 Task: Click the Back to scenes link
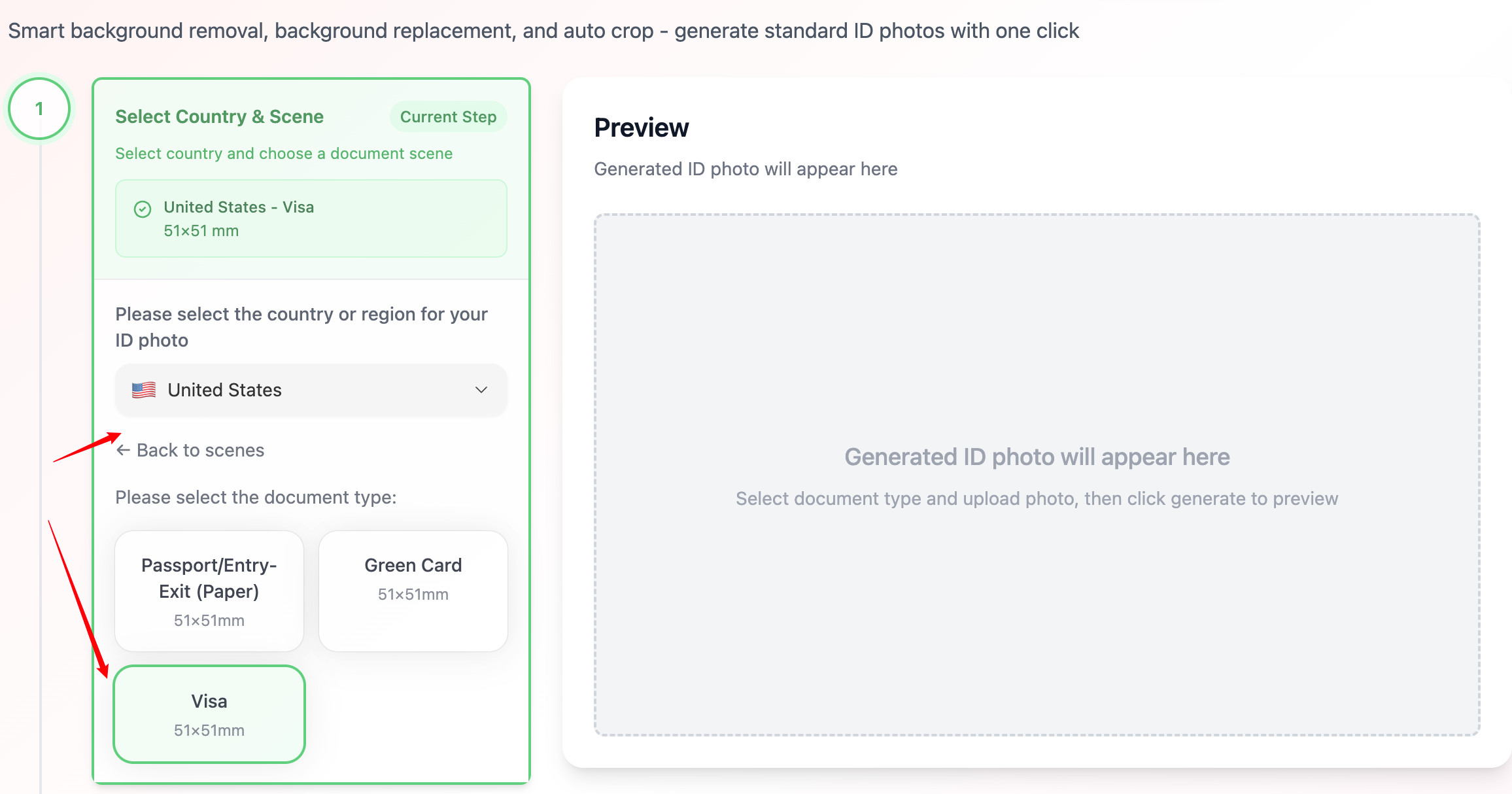pyautogui.click(x=199, y=450)
